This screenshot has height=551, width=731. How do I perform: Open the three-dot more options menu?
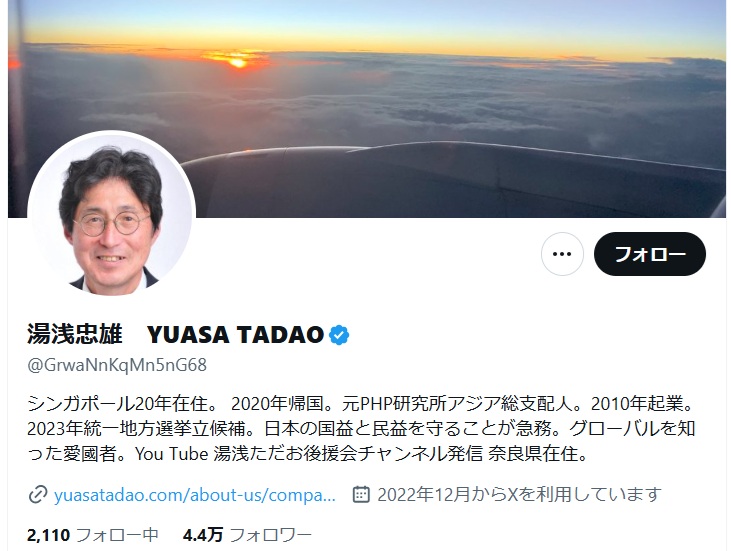562,254
